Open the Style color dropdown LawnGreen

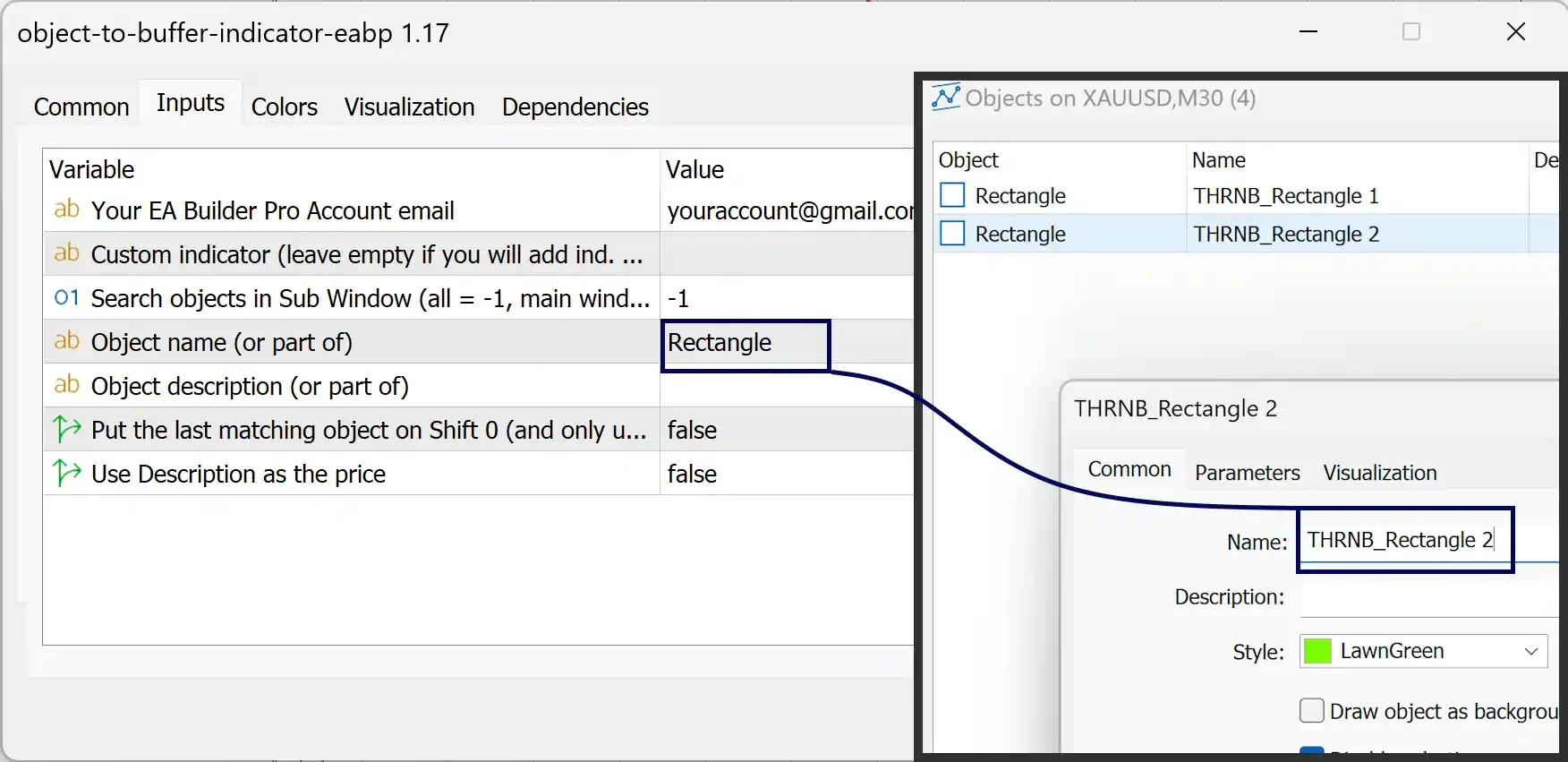pyautogui.click(x=1423, y=651)
